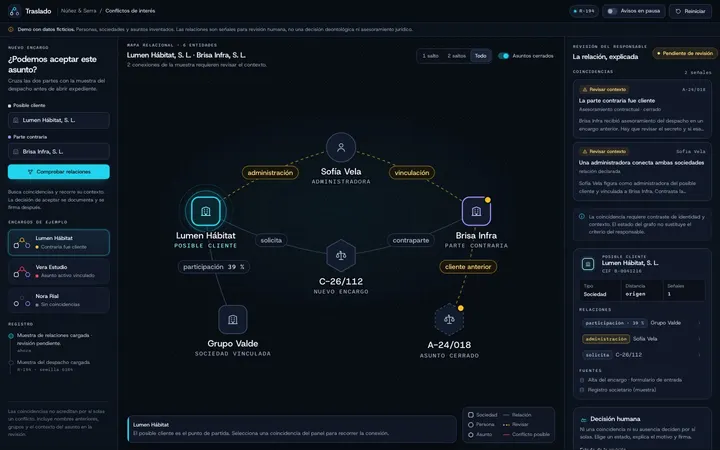The image size is (720, 450).
Task: Click the Reiniciar button
Action: [690, 11]
